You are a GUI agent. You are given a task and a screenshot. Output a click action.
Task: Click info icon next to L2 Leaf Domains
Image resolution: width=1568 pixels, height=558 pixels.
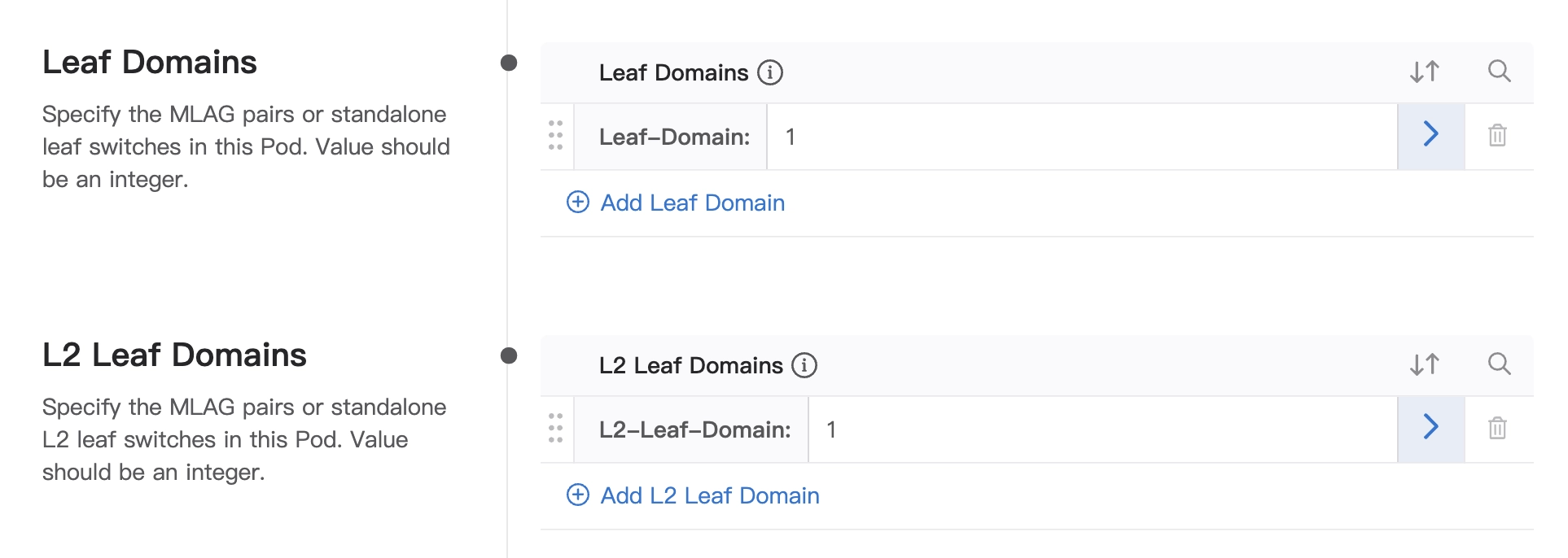(x=804, y=365)
